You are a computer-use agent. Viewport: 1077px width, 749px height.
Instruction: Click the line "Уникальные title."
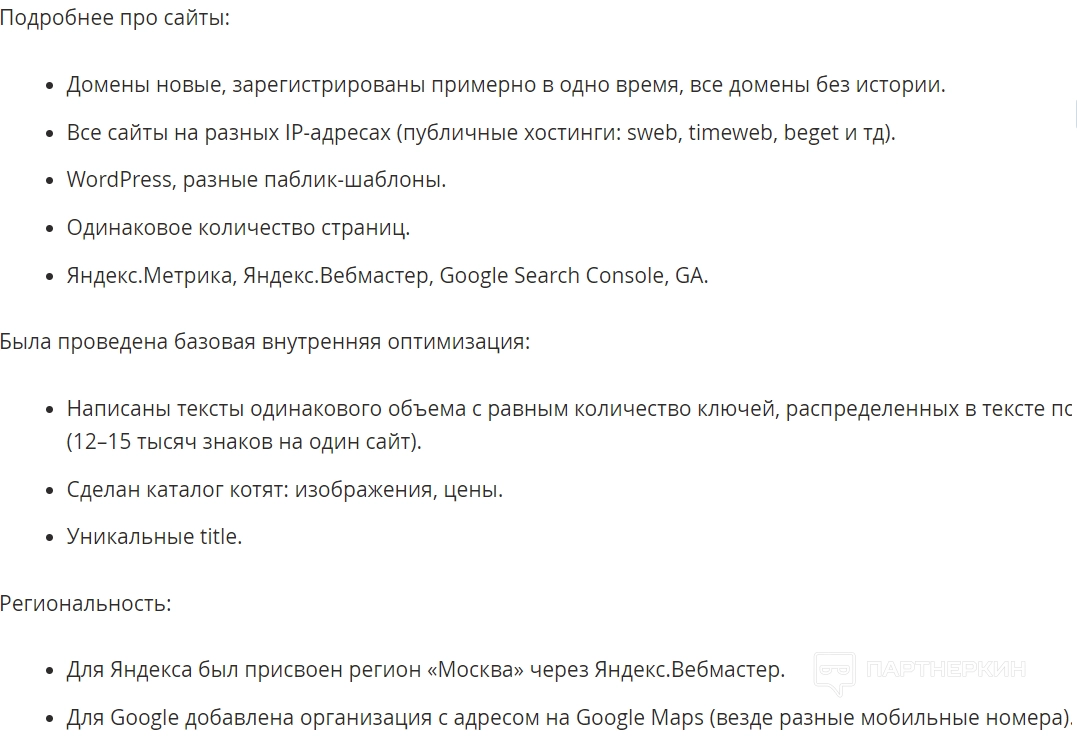(154, 536)
